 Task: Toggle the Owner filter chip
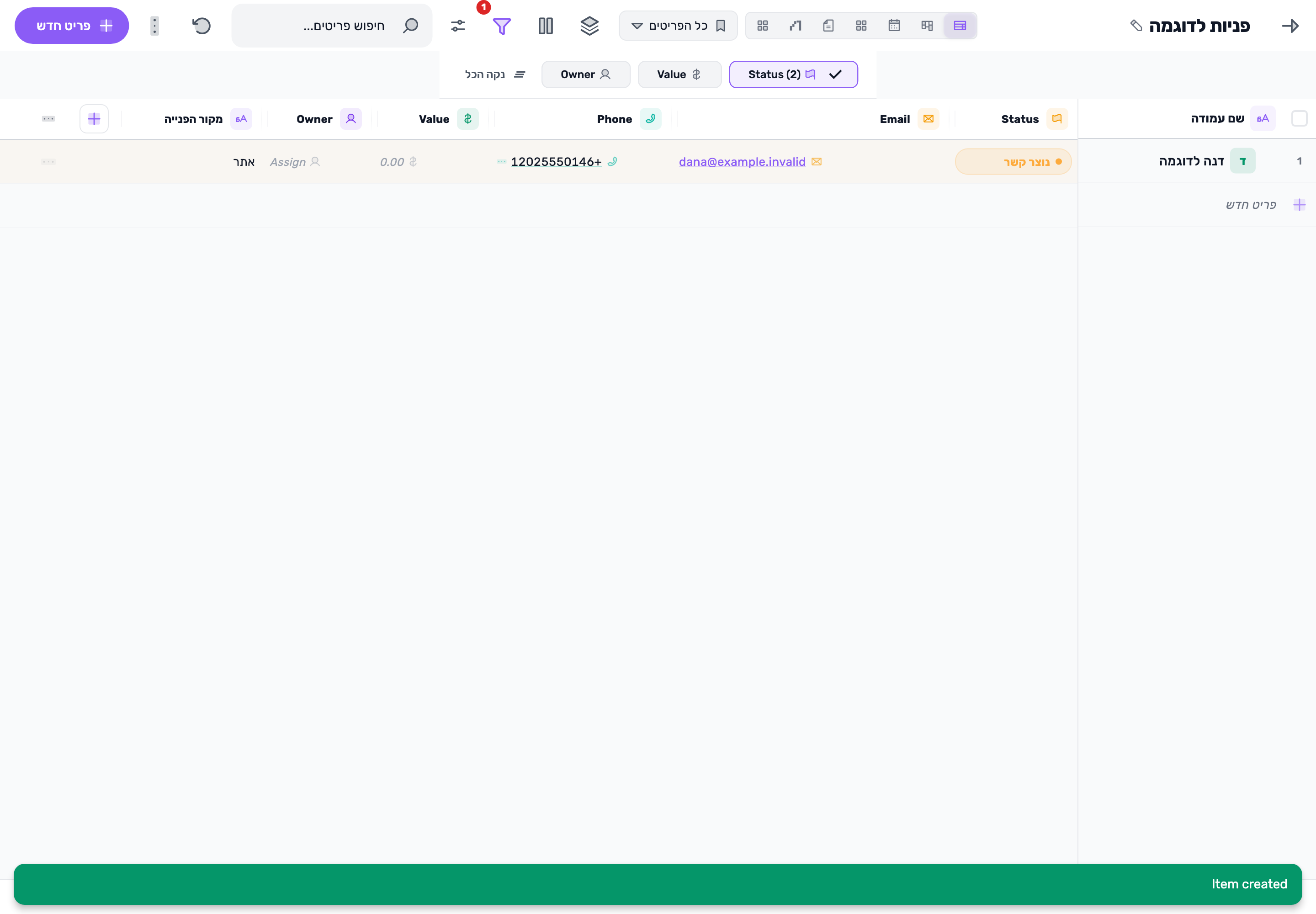(x=586, y=74)
